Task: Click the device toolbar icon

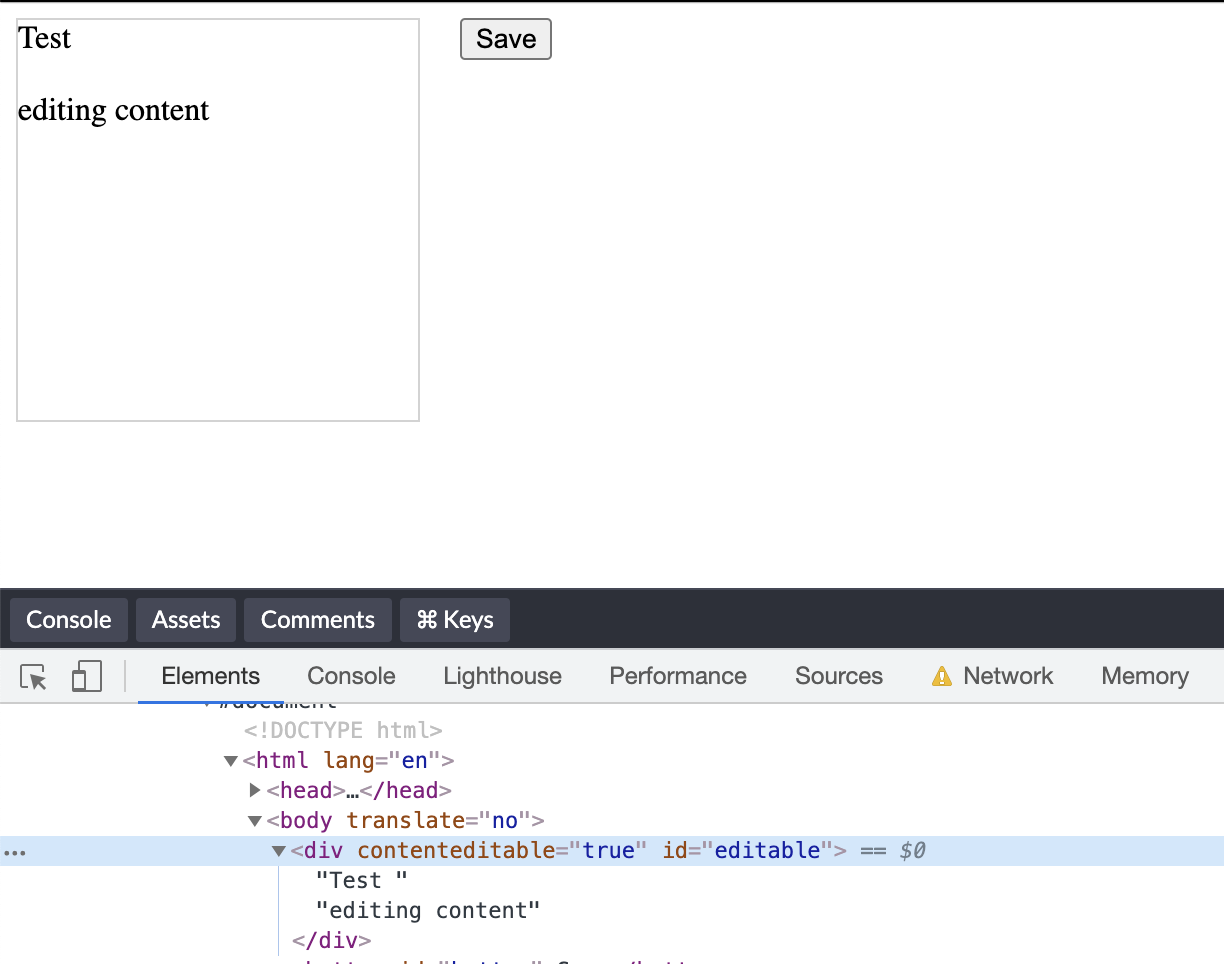Action: coord(87,676)
